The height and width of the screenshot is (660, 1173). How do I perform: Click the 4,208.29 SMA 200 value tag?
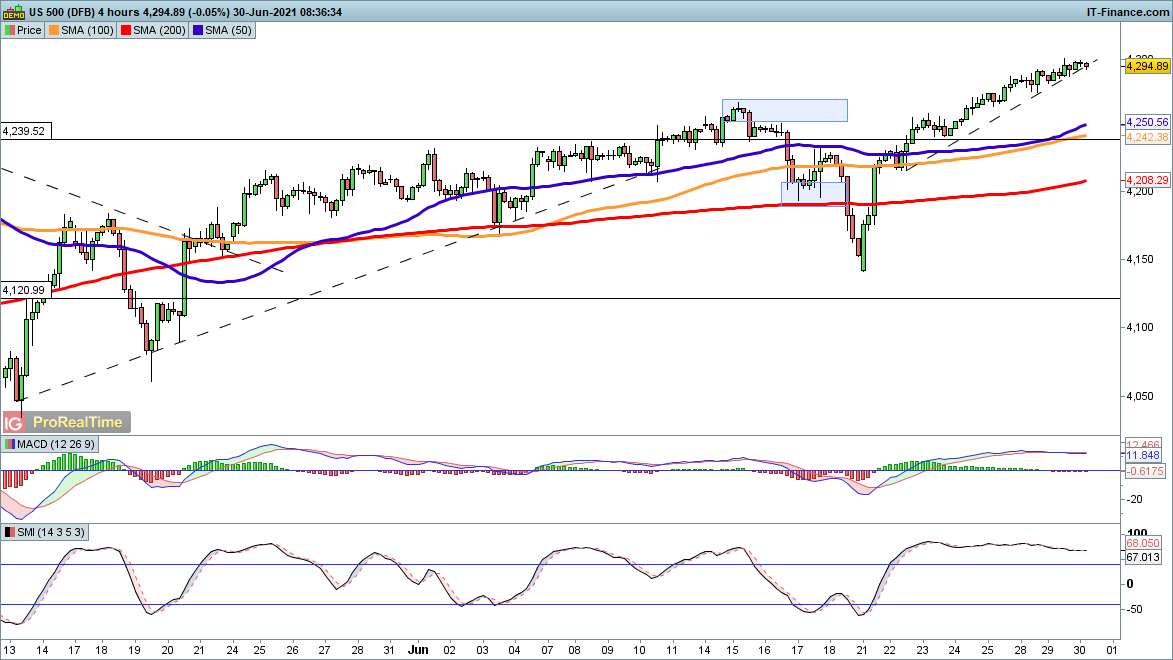(x=1146, y=180)
